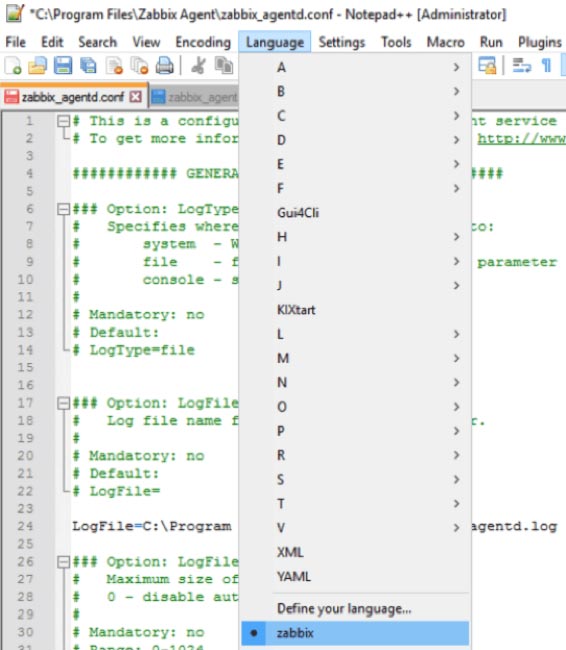This screenshot has width=566, height=650.
Task: Expand the H language submenu
Action: 355,237
